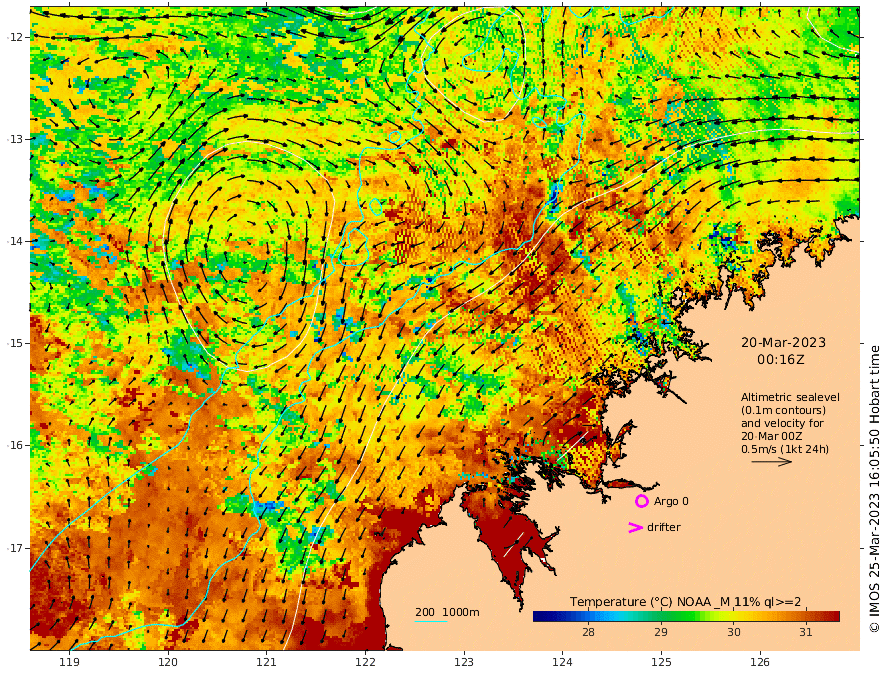Viewport: 880px width, 680px height.
Task: Click the color bar value 30
Action: coord(734,632)
